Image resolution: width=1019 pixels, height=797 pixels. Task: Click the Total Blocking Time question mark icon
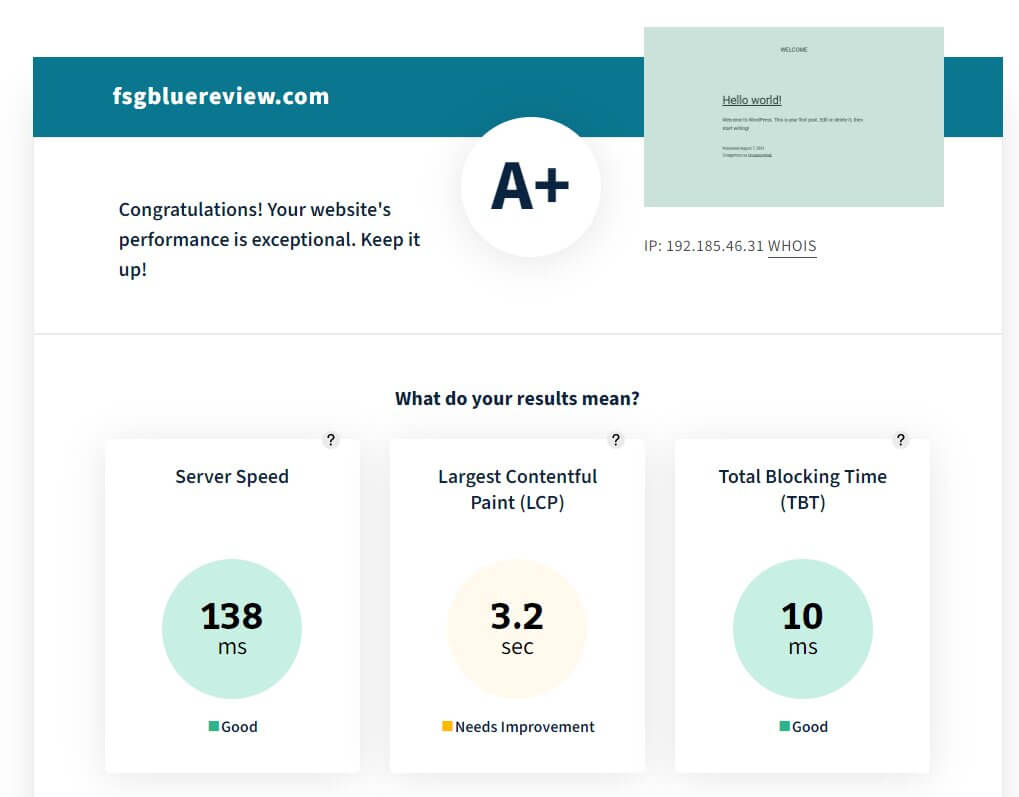point(901,440)
